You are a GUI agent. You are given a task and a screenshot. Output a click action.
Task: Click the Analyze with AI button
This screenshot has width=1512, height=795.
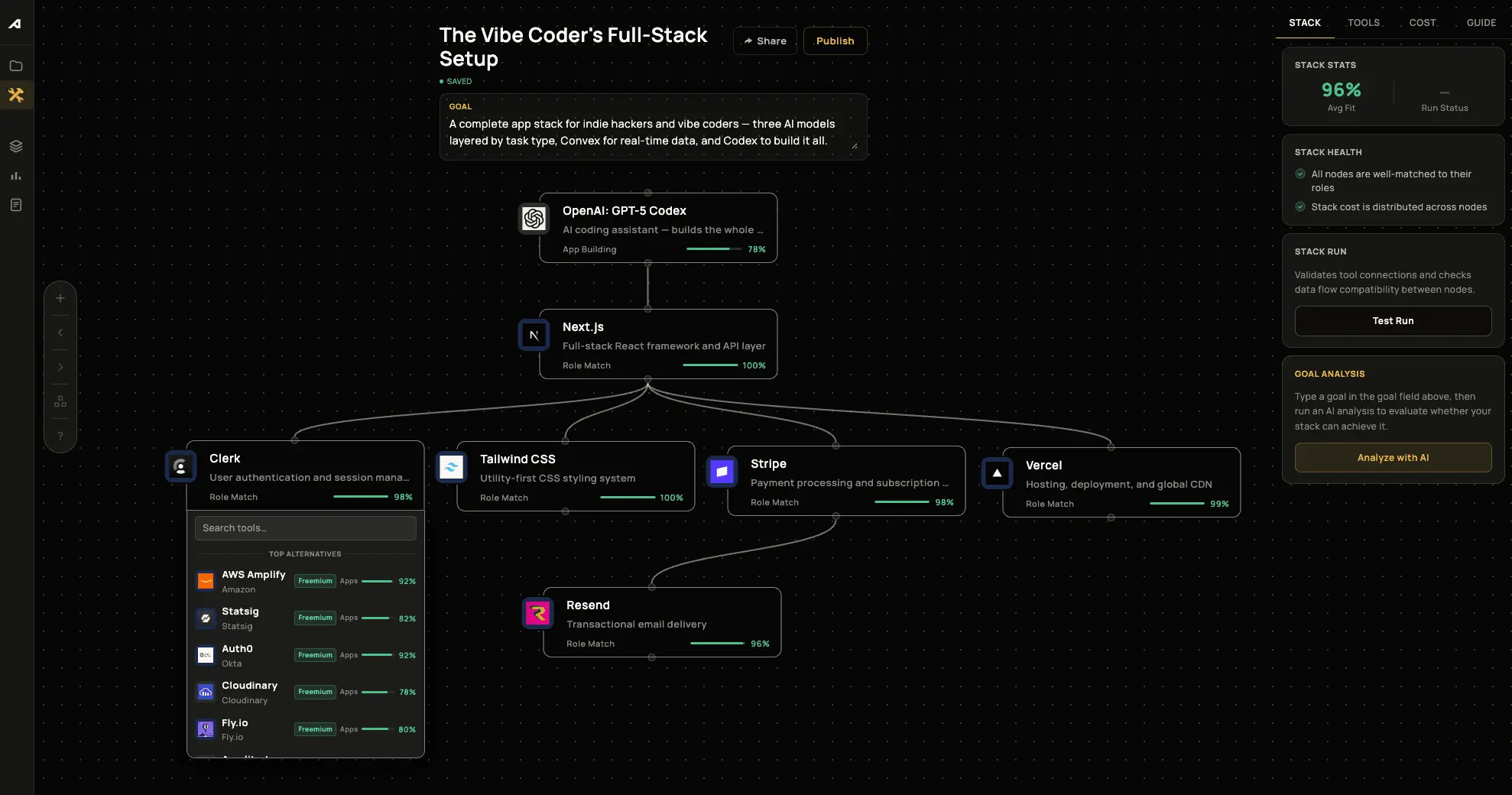1393,458
